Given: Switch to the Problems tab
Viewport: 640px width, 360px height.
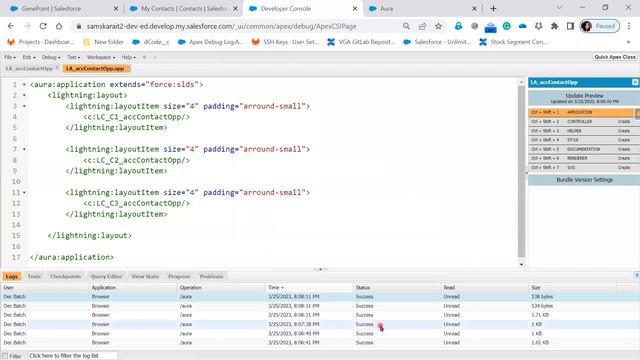Looking at the screenshot, I should 211,276.
